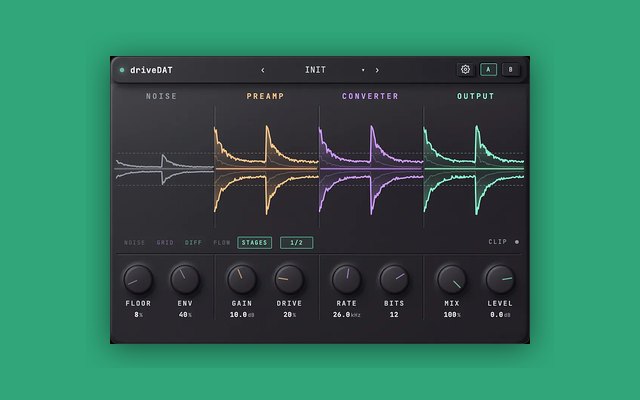Toggle the plugin power indicator beside driveDAT
This screenshot has height=400, width=640.
[122, 70]
